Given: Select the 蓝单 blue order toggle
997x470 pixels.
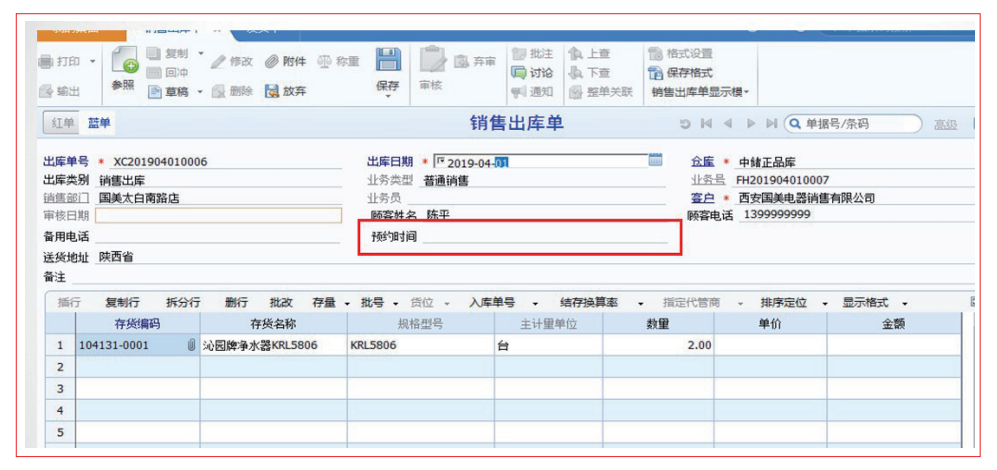Looking at the screenshot, I should pos(99,123).
